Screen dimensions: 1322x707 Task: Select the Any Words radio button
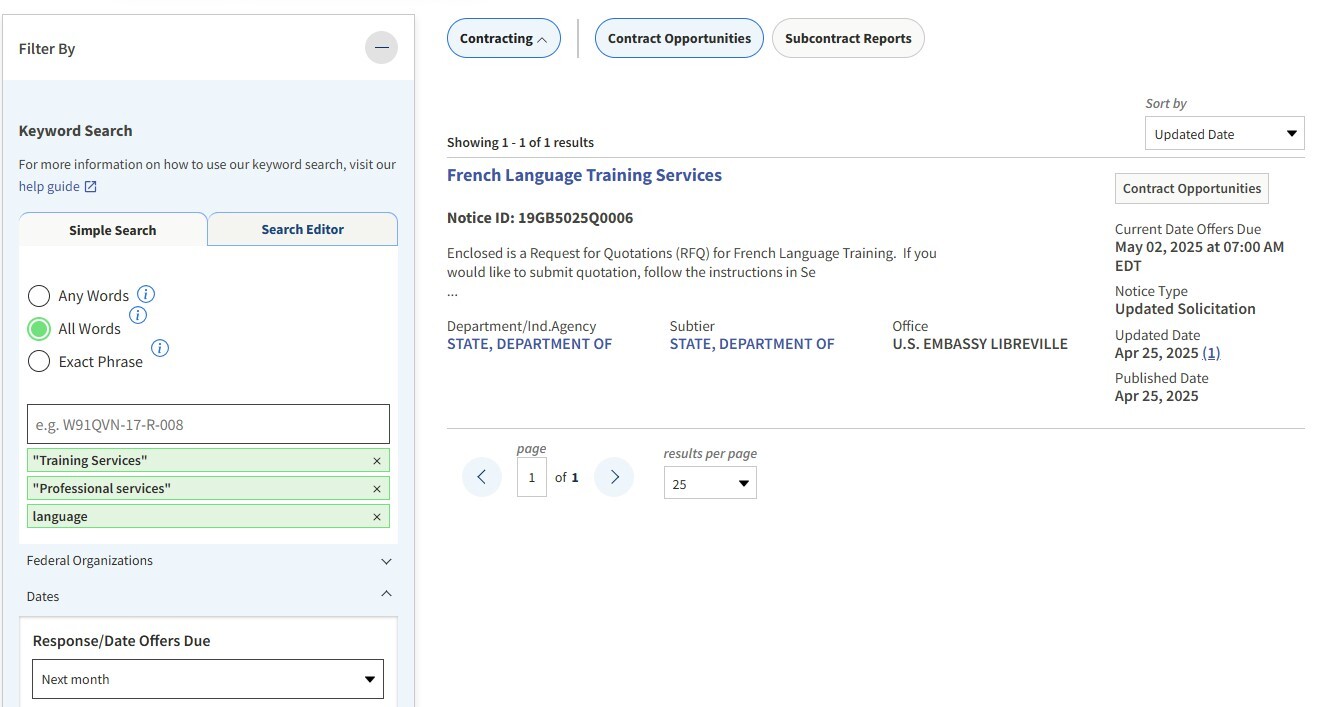point(39,296)
